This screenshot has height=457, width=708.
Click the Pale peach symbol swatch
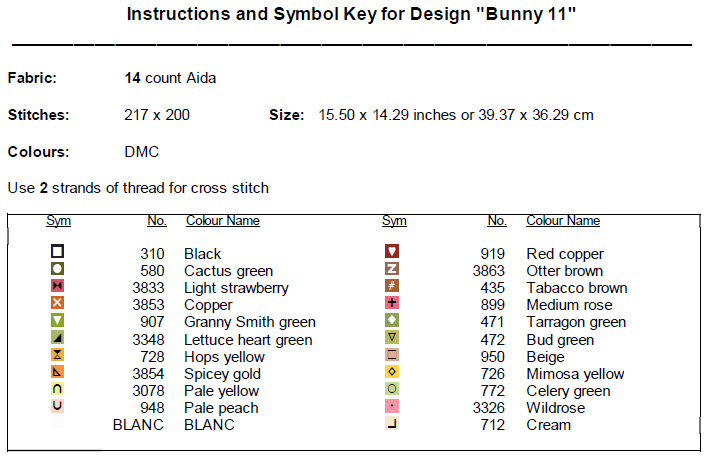tap(58, 407)
